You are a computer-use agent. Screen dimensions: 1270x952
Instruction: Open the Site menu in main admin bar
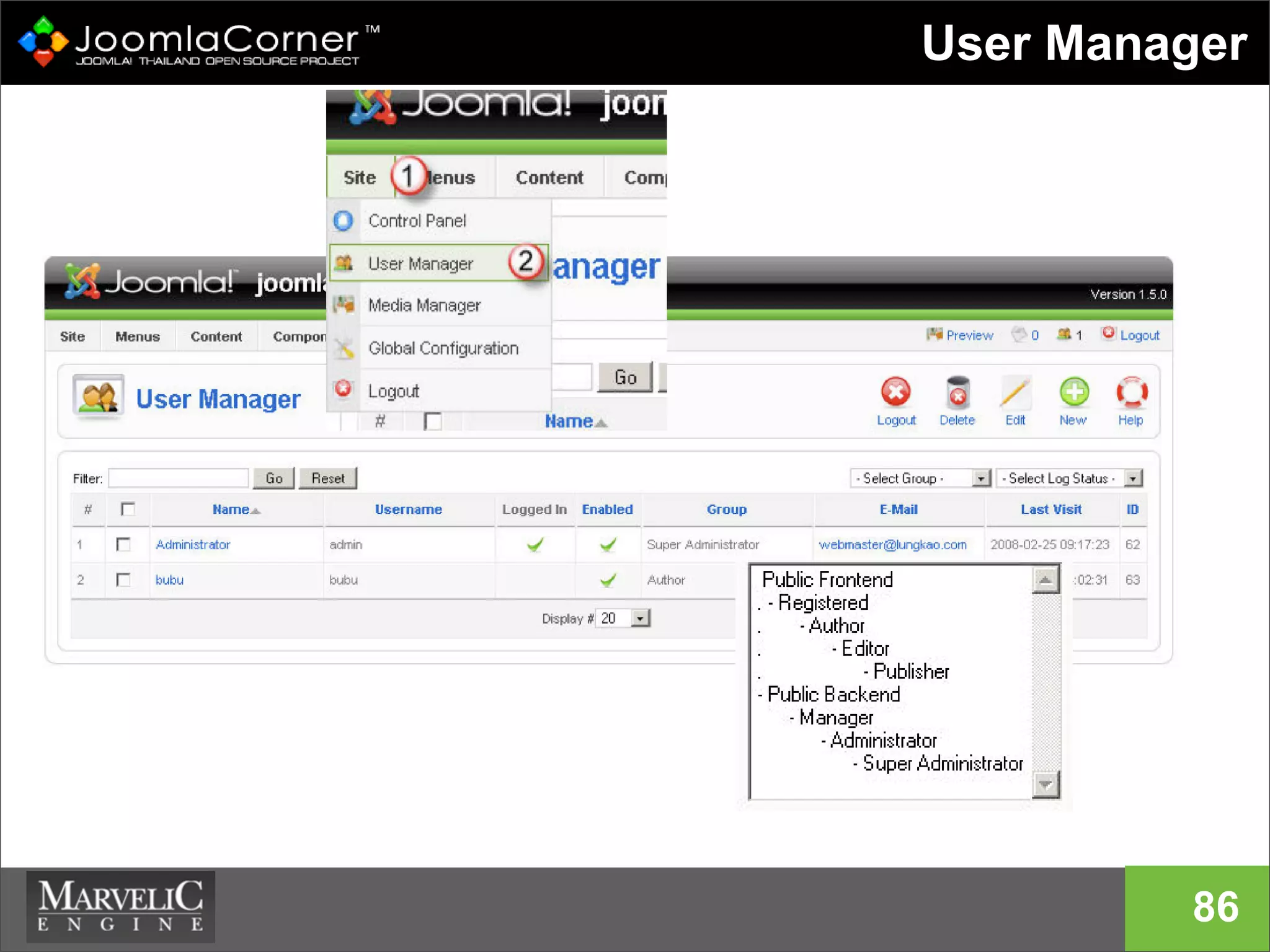point(73,337)
